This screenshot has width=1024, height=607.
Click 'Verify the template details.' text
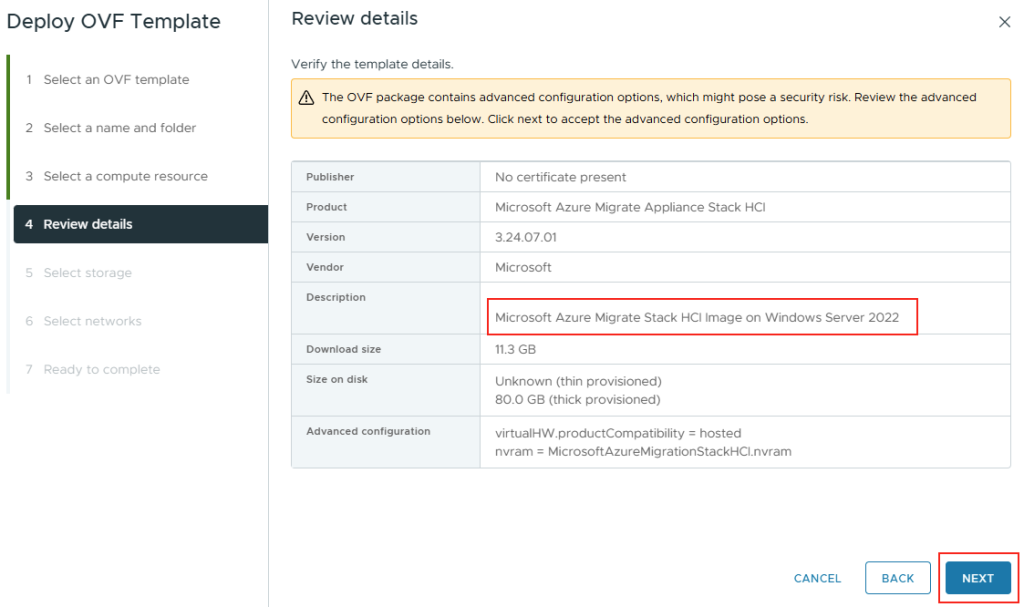(x=372, y=64)
